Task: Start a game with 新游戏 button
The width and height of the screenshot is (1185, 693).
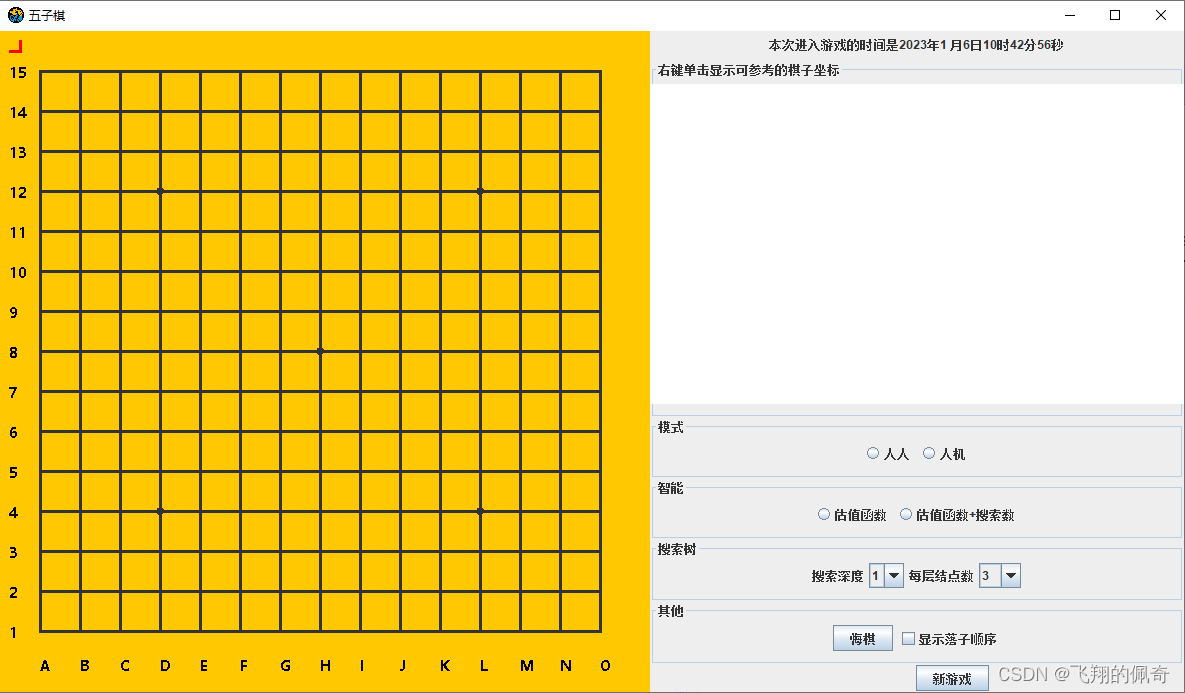Action: tap(951, 679)
